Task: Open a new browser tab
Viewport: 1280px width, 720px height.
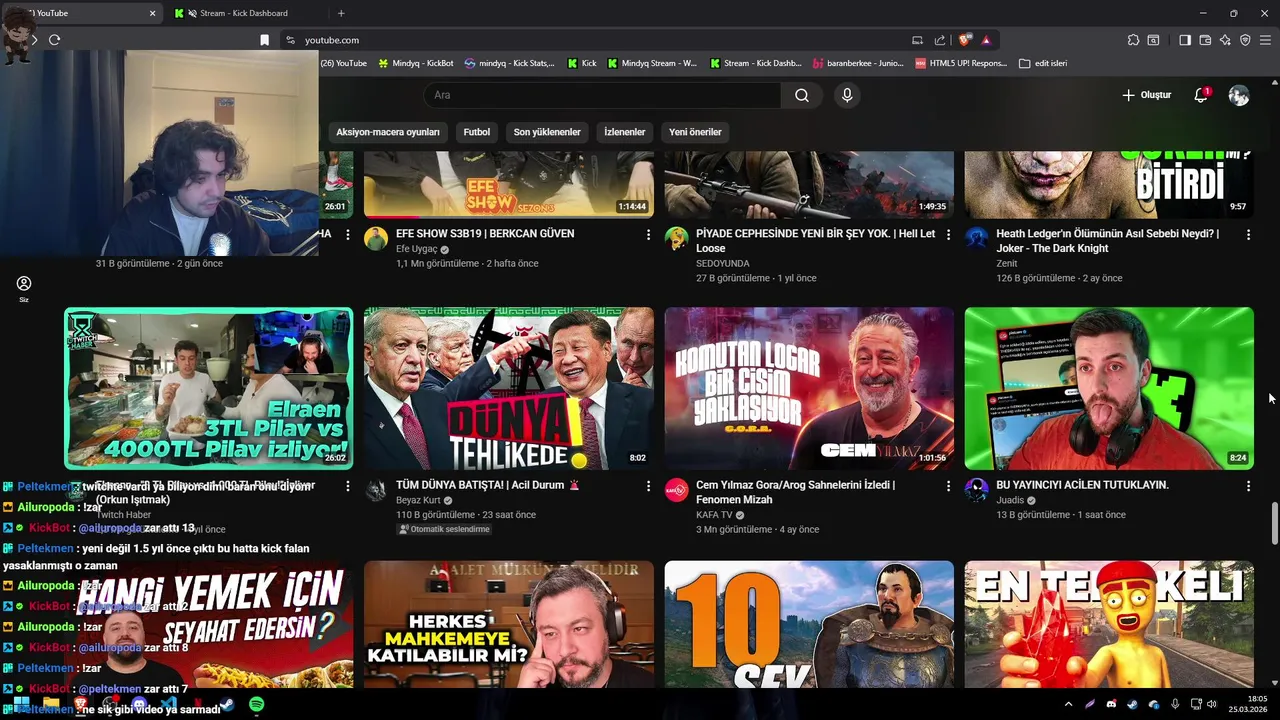Action: point(341,13)
